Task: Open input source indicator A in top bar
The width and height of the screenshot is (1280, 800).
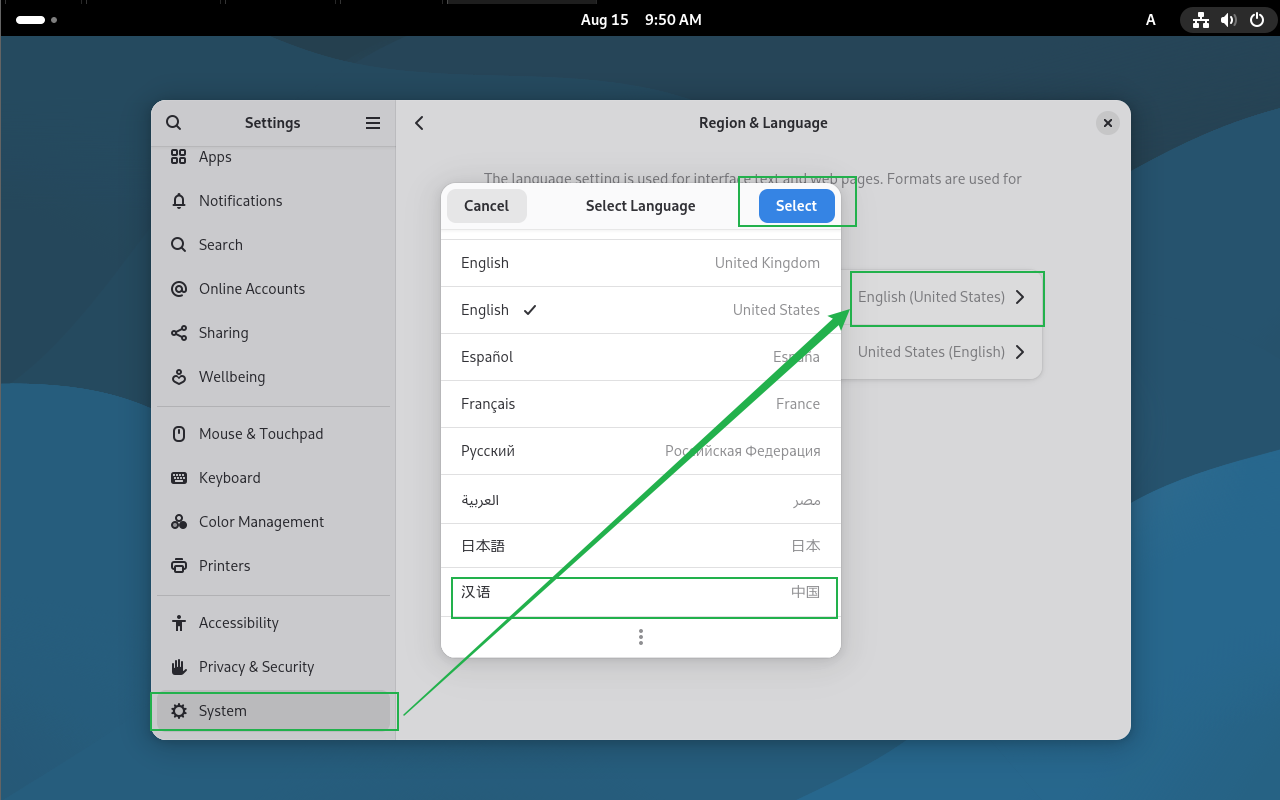Action: pos(1151,20)
